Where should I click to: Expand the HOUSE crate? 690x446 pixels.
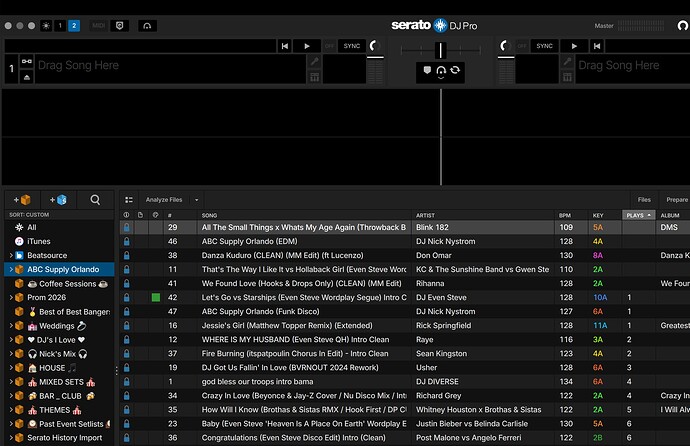click(11, 368)
